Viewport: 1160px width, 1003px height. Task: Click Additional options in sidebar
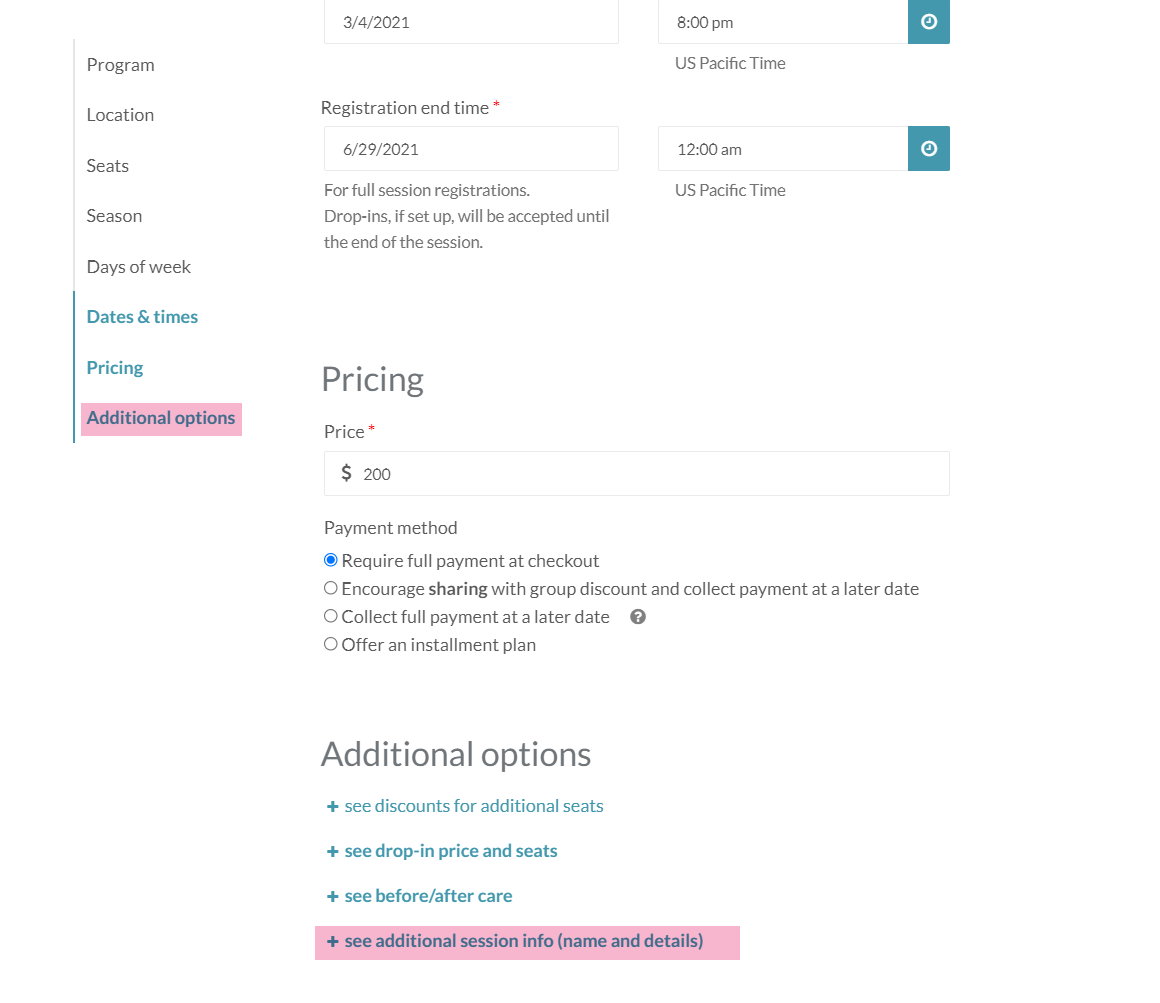click(161, 418)
